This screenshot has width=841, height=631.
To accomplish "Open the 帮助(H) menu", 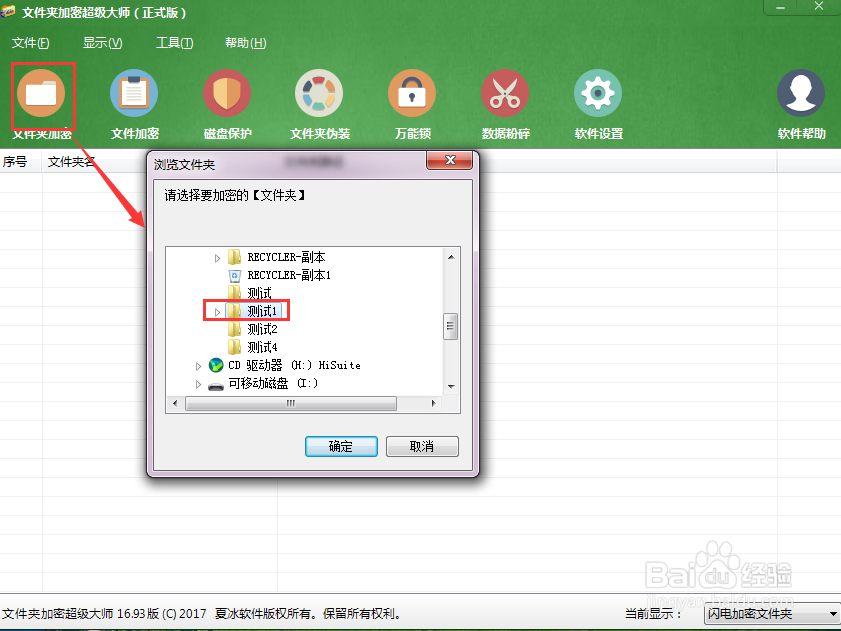I will 246,43.
